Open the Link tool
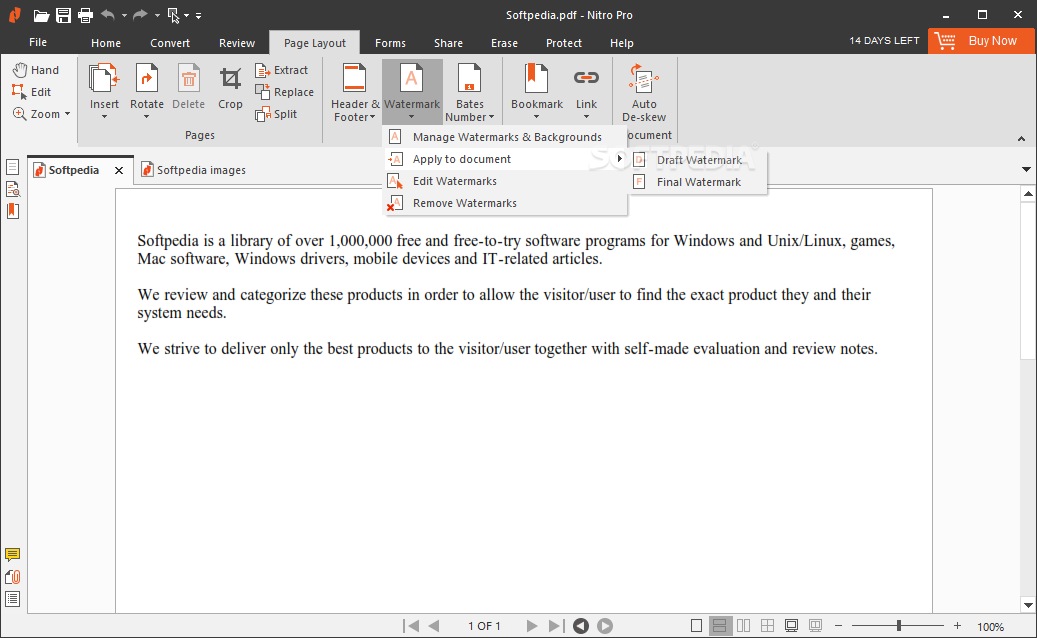 coord(586,79)
